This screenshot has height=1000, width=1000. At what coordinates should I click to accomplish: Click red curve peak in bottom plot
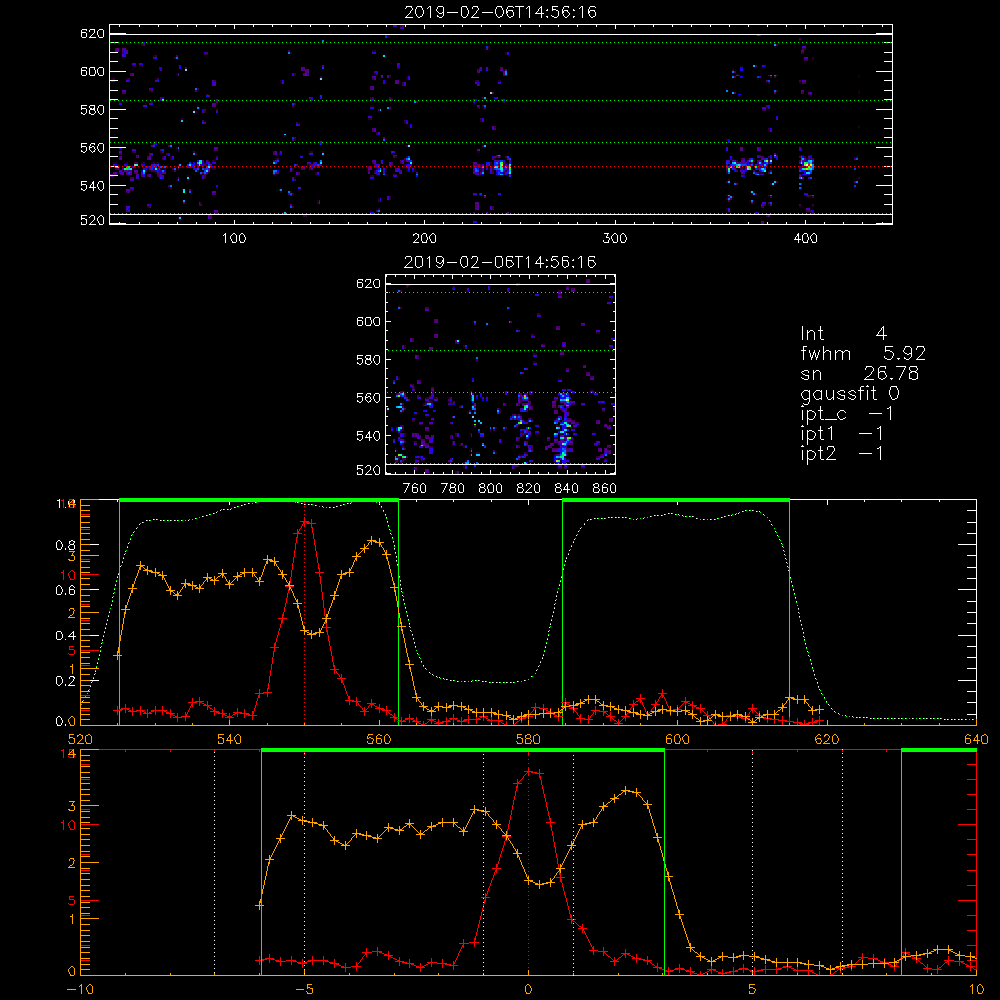click(x=529, y=772)
